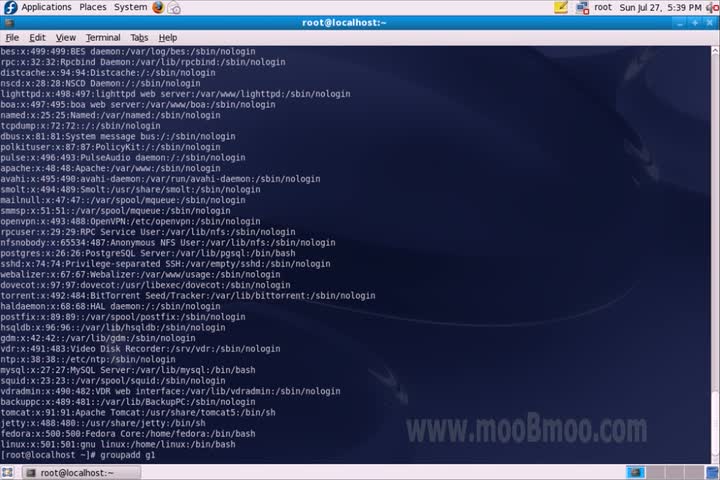Click the dovecot:x:97:97 line

click(x=146, y=285)
